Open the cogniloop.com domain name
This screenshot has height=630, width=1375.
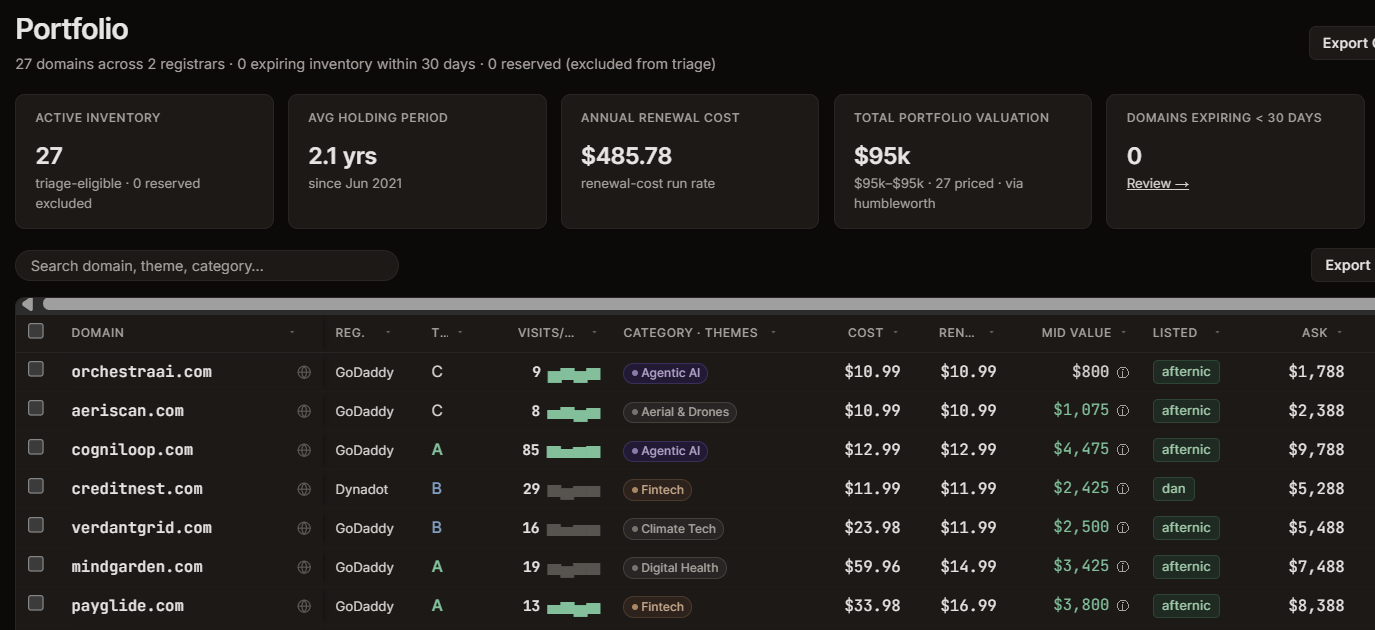132,450
